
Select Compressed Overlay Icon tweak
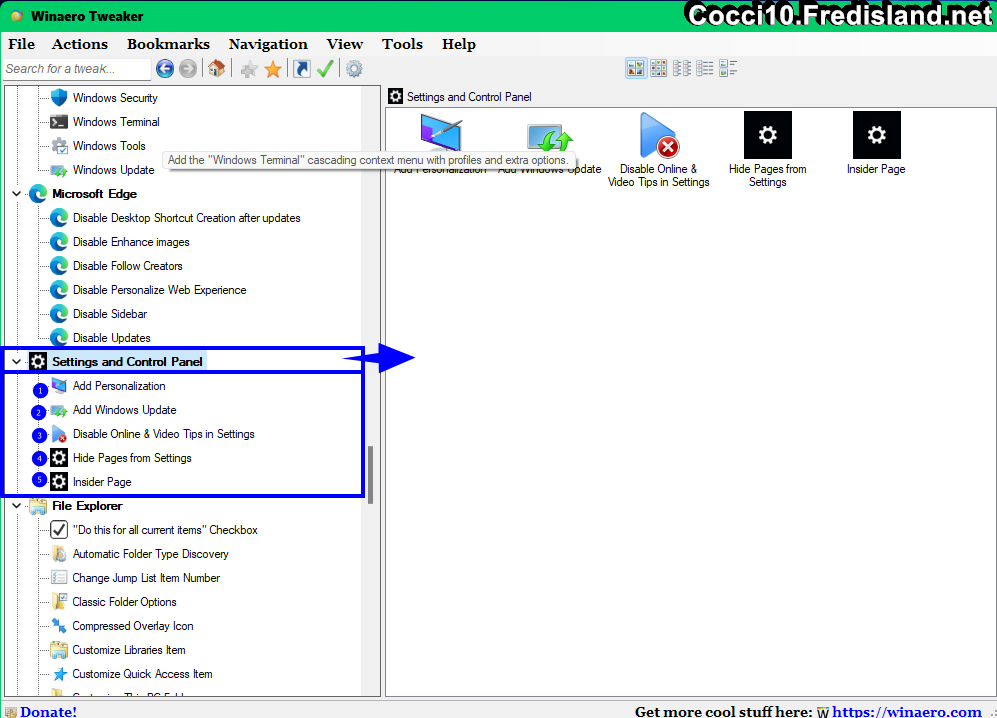[x=132, y=626]
